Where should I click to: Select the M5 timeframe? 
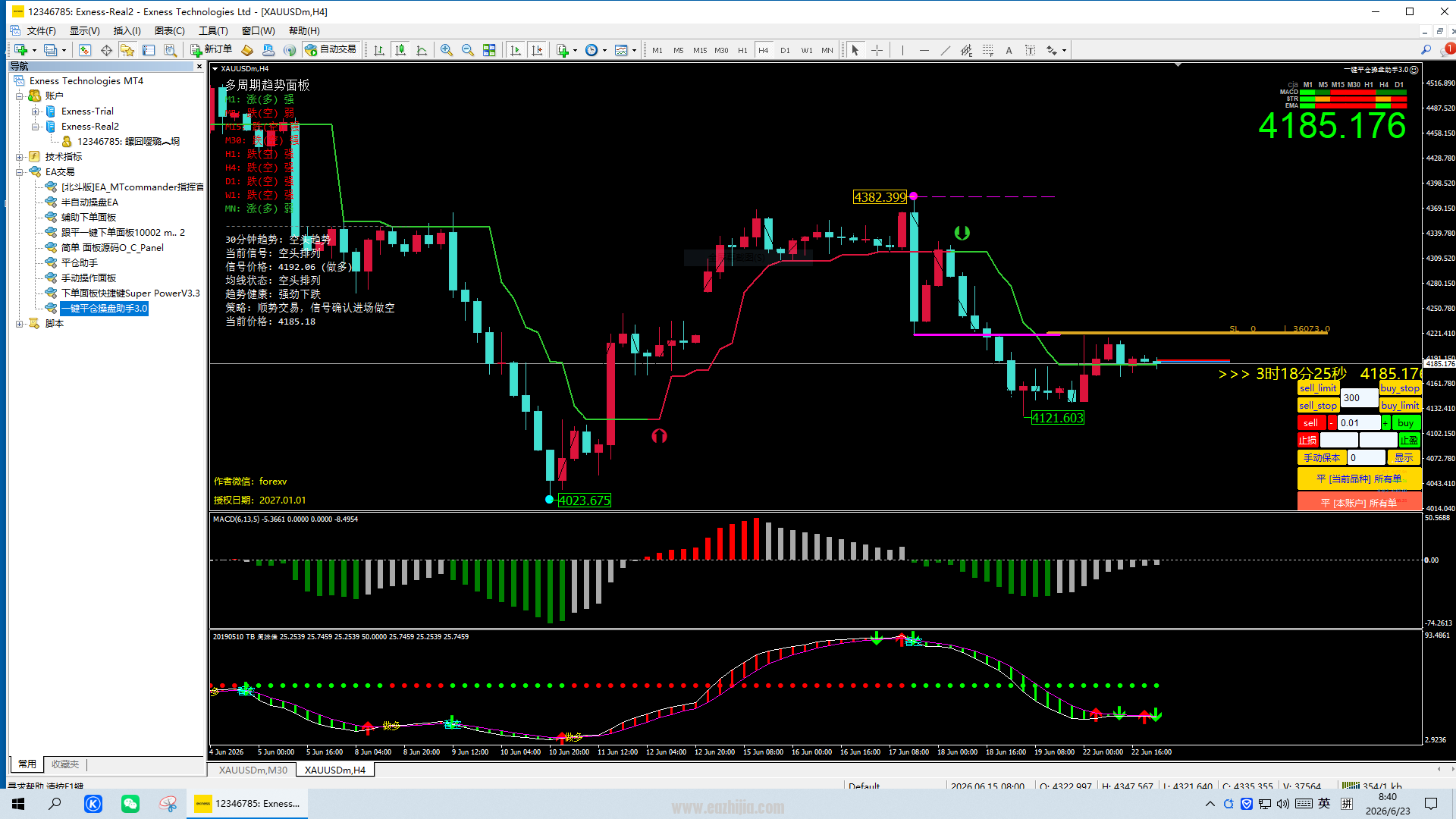tap(679, 50)
